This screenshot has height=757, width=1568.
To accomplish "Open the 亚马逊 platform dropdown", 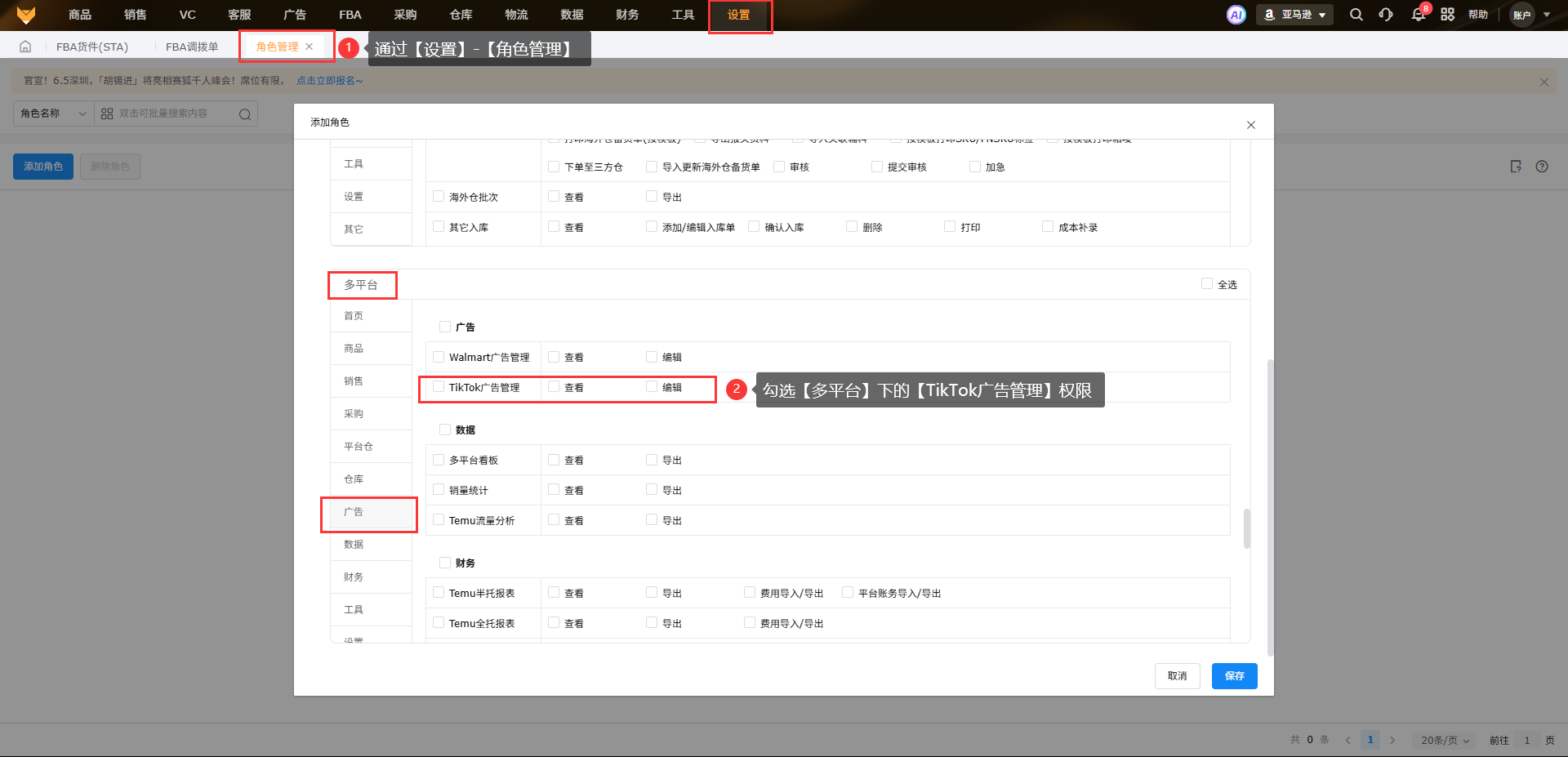I will pos(1294,15).
